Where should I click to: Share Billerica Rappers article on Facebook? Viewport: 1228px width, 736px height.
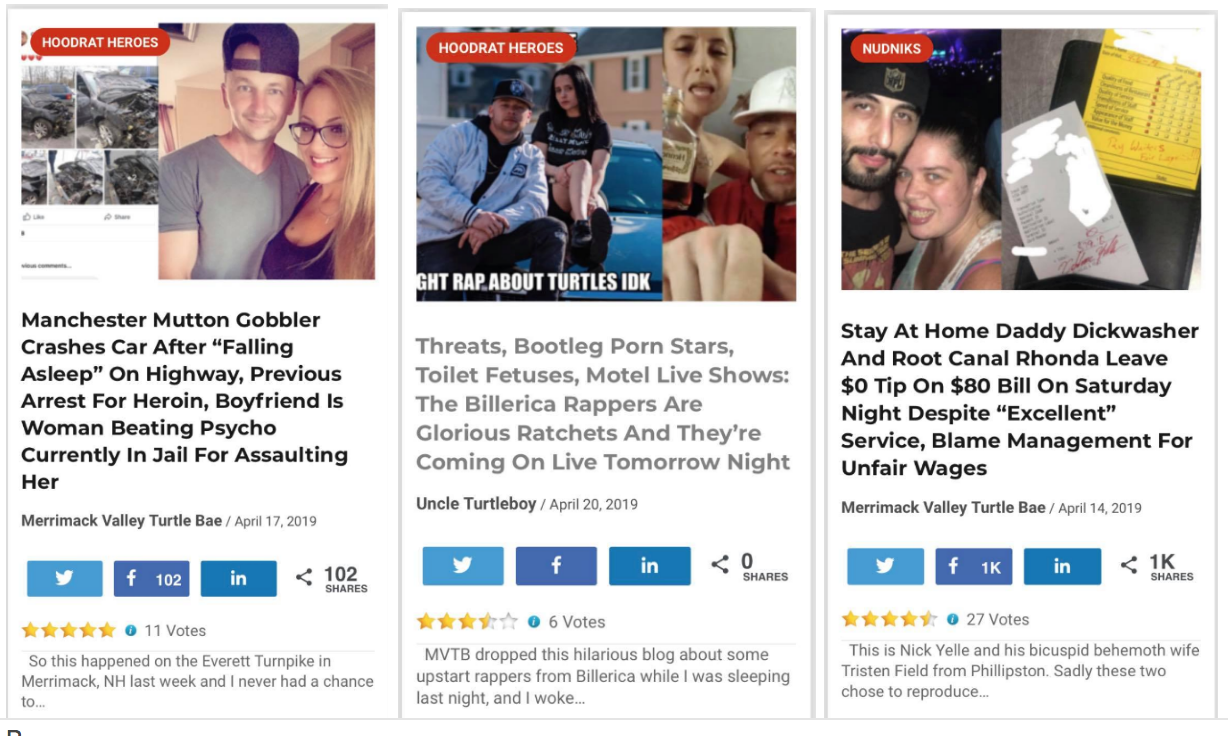coord(556,565)
